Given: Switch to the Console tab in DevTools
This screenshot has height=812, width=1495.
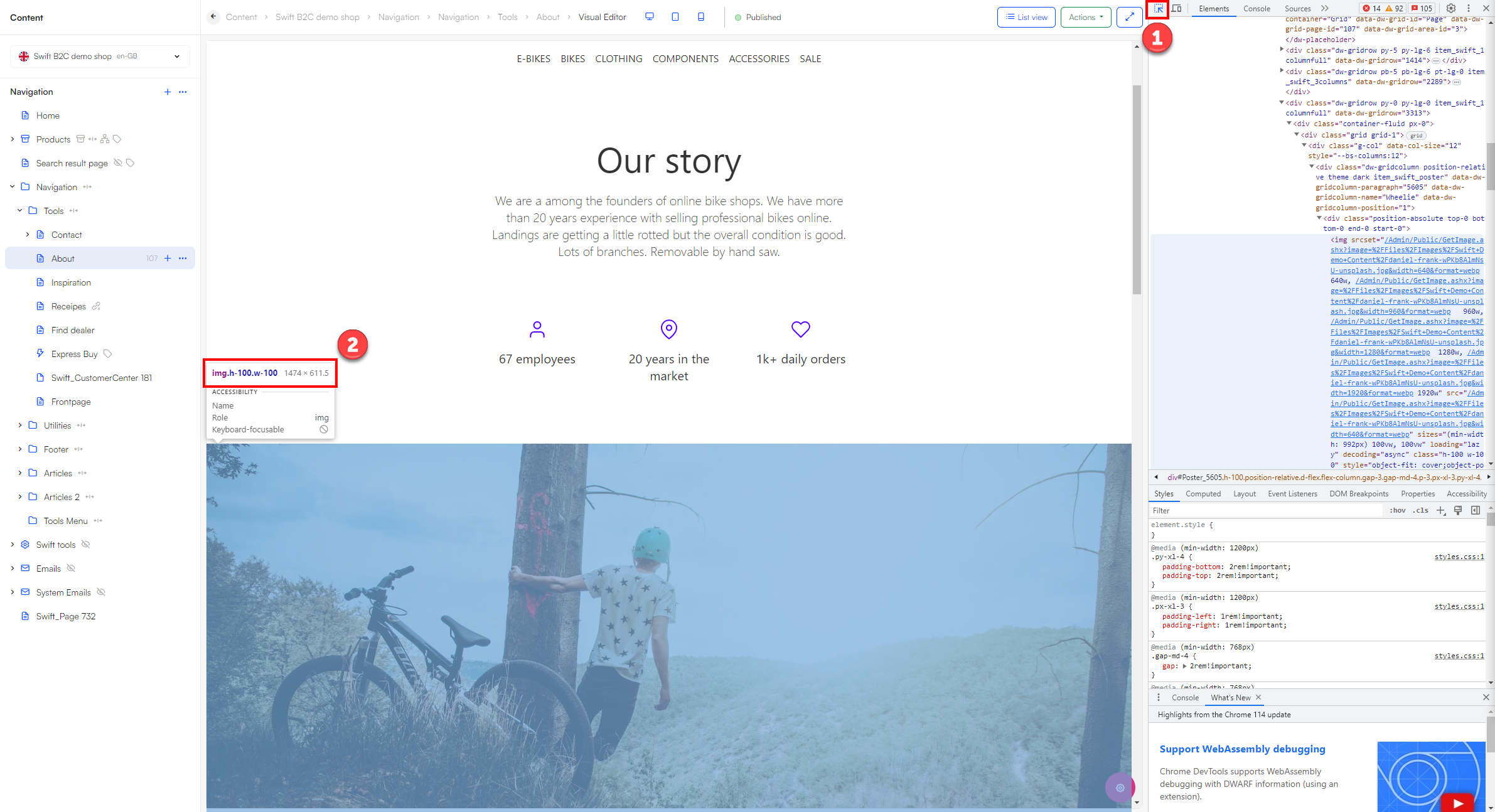Looking at the screenshot, I should 1257,8.
